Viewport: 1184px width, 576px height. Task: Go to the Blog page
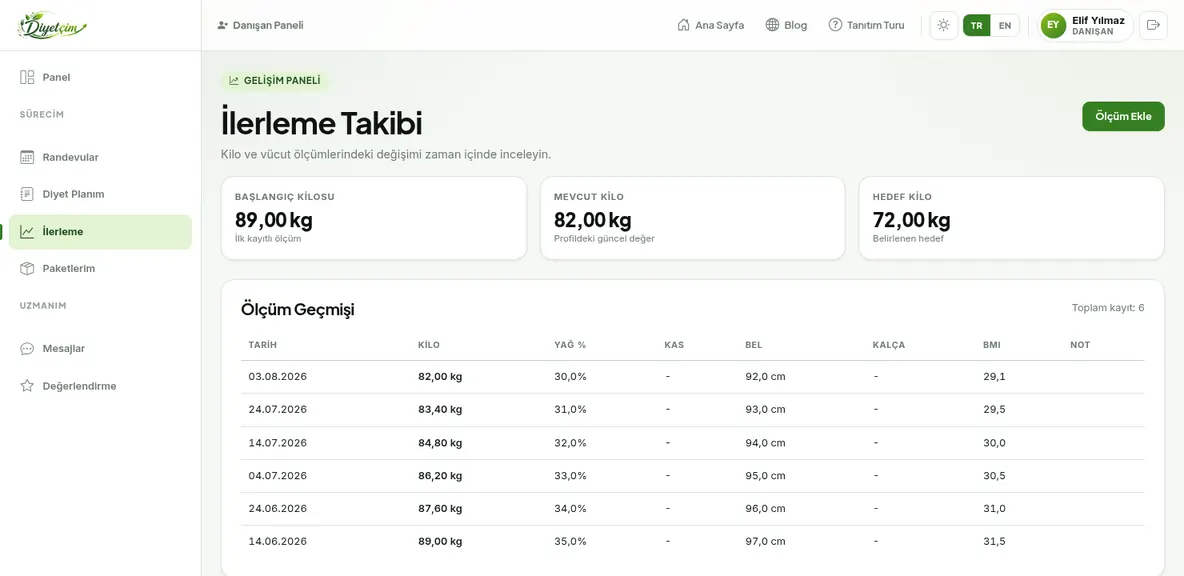[x=786, y=25]
